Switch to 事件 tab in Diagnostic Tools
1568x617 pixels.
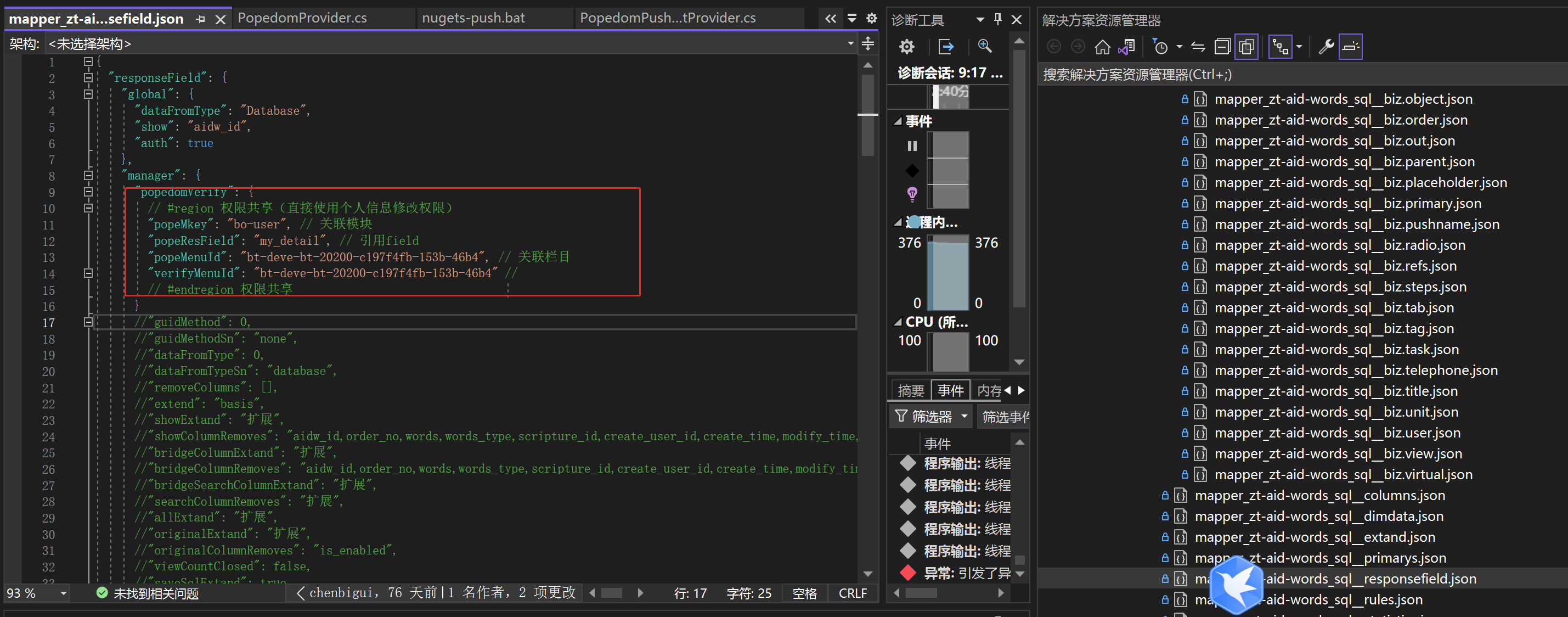coord(950,390)
